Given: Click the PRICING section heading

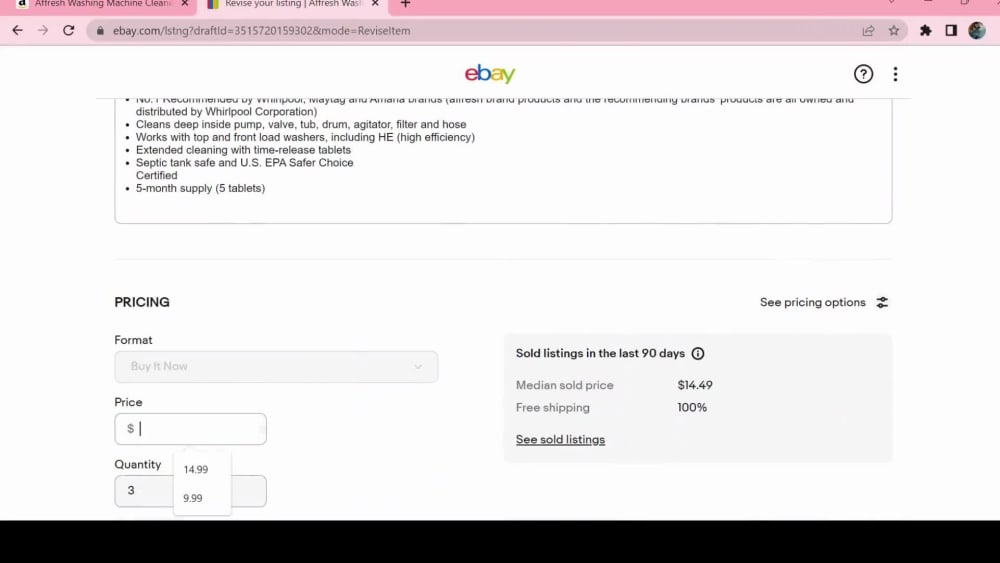Looking at the screenshot, I should [142, 302].
